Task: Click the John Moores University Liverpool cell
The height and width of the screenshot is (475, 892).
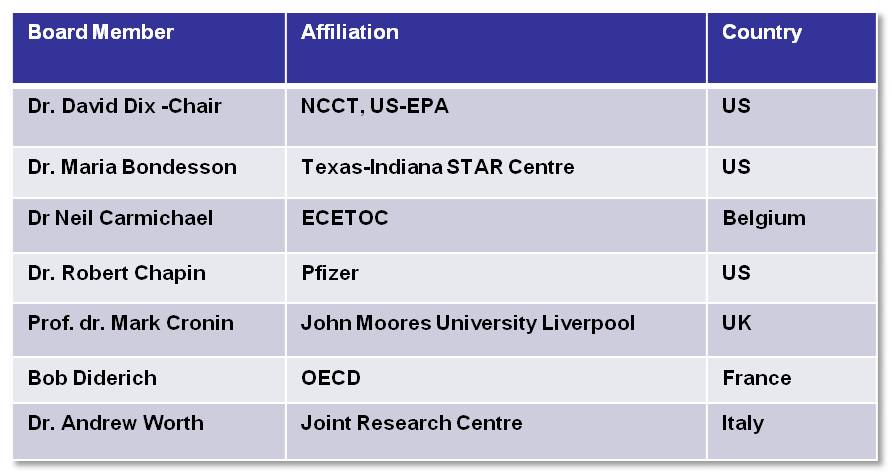Action: (468, 323)
